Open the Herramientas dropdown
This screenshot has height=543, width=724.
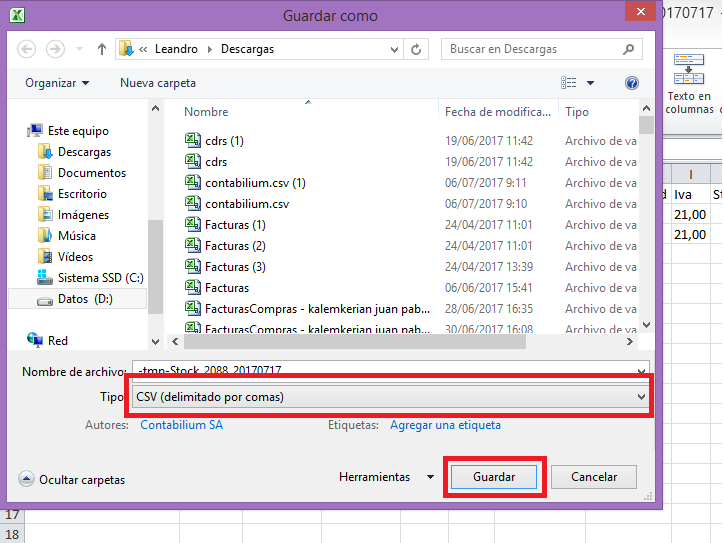point(386,477)
